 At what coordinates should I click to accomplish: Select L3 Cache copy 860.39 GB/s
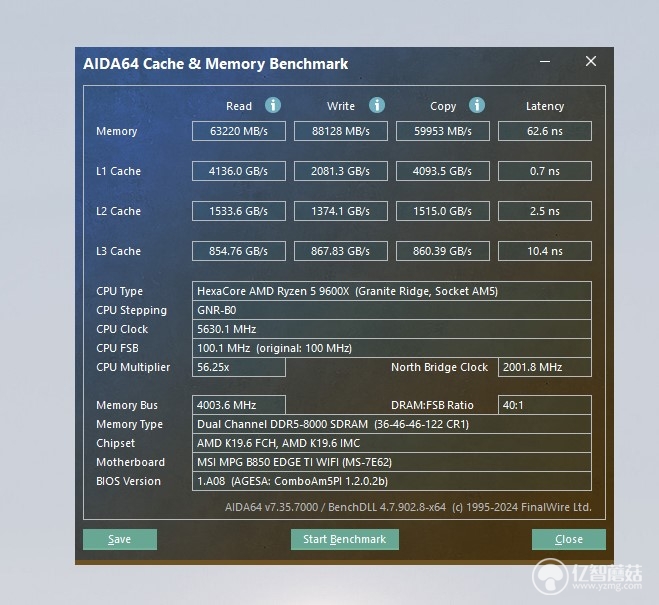pyautogui.click(x=443, y=251)
